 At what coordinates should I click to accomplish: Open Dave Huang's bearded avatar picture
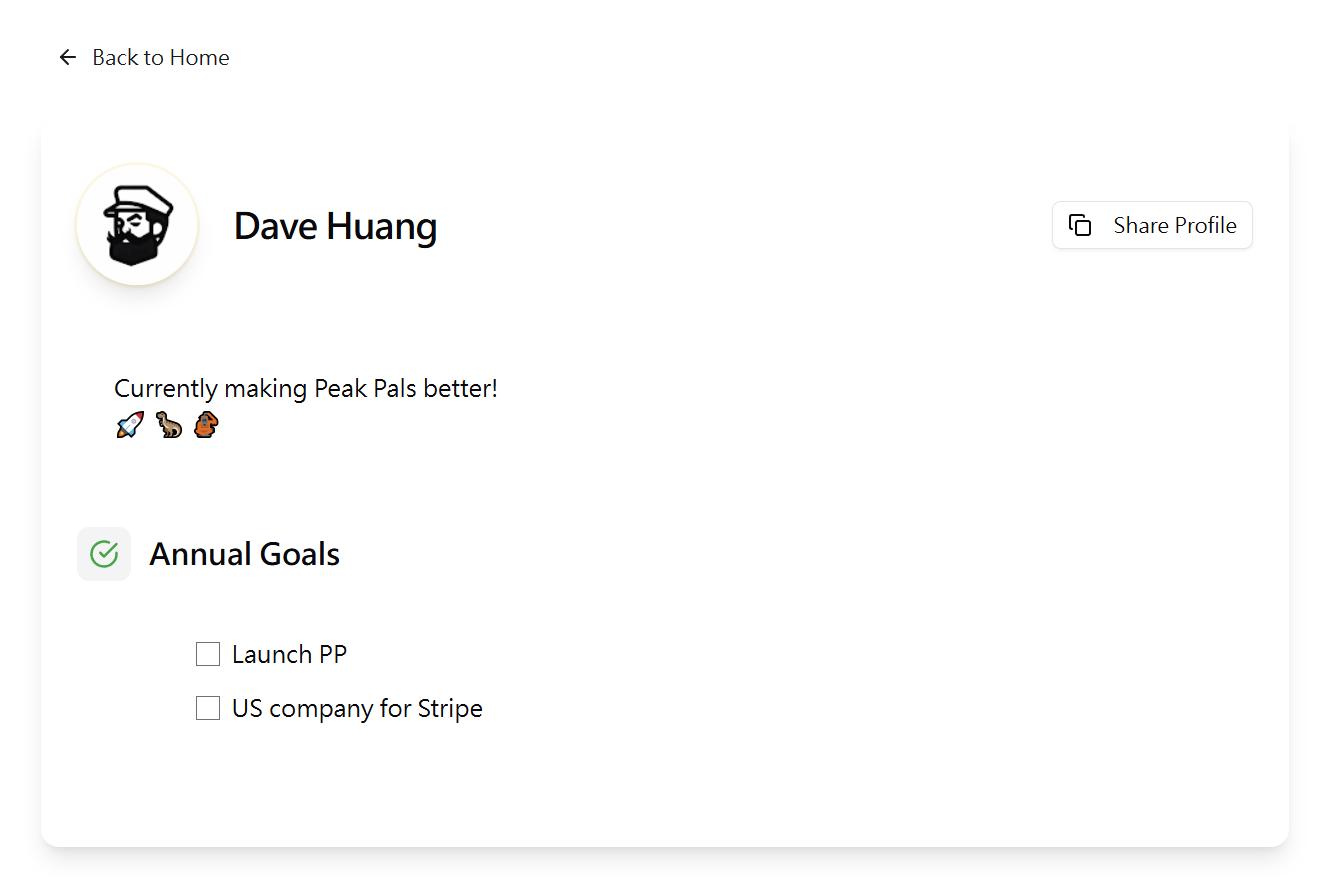pos(138,226)
